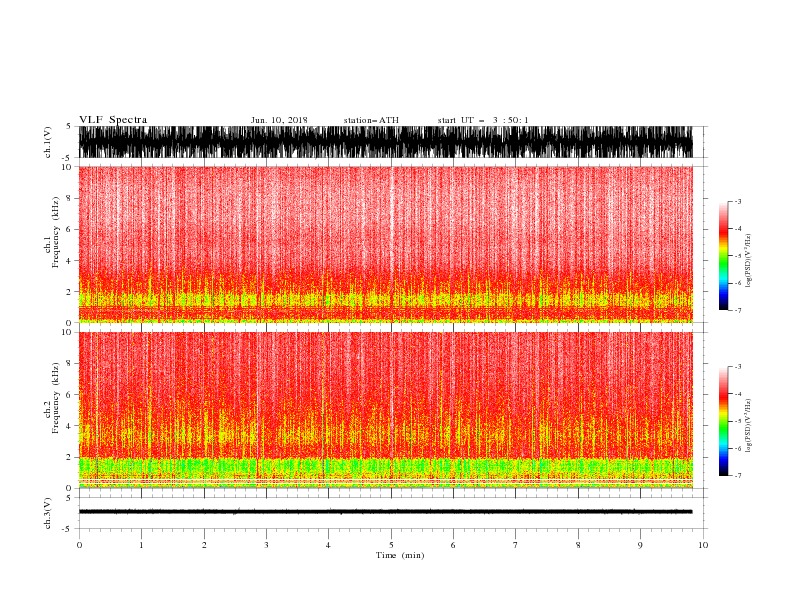Click time axis tick label "3"

[266, 545]
